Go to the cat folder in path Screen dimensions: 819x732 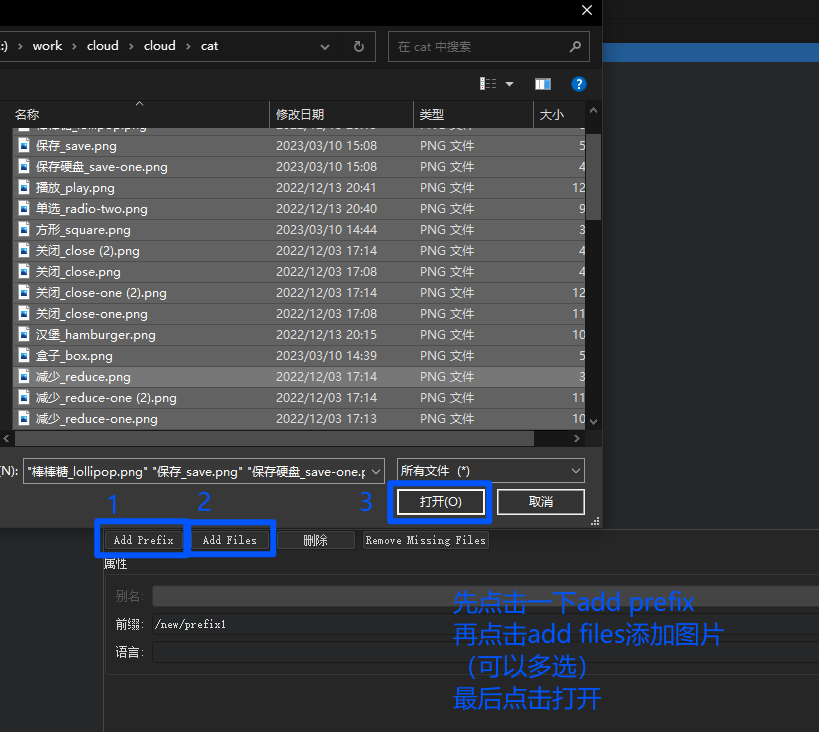pos(209,47)
